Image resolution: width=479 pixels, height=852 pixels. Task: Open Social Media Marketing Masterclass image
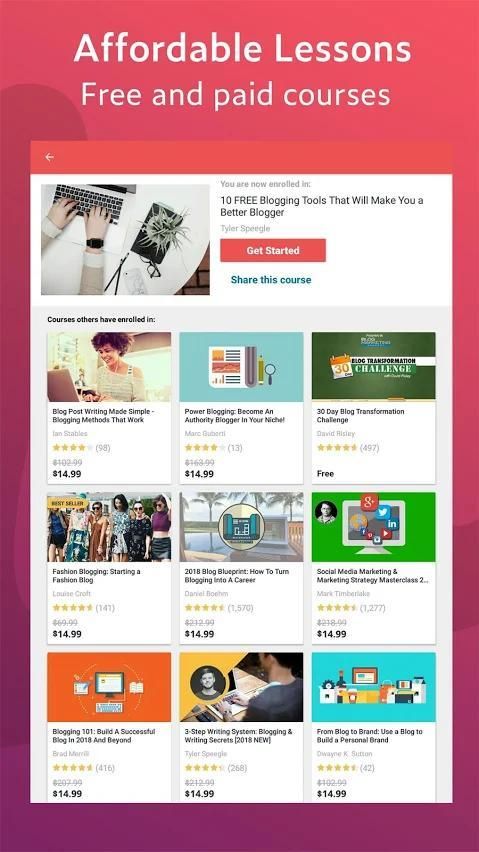[374, 527]
